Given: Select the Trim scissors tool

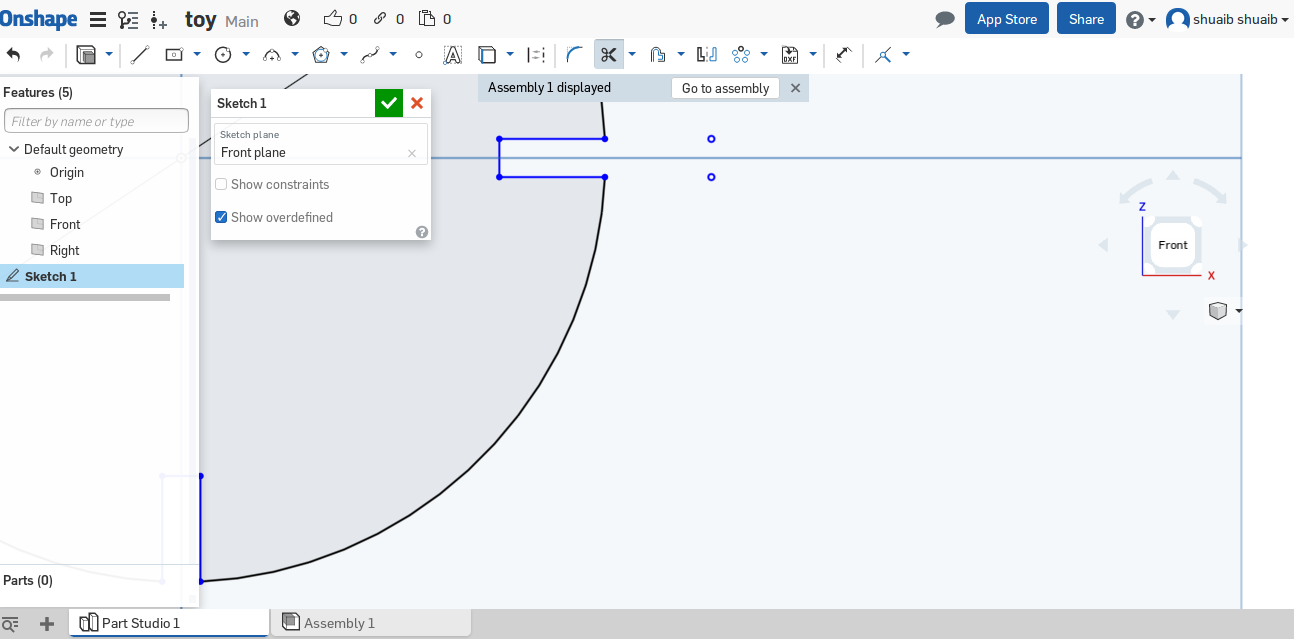Looking at the screenshot, I should tap(608, 54).
